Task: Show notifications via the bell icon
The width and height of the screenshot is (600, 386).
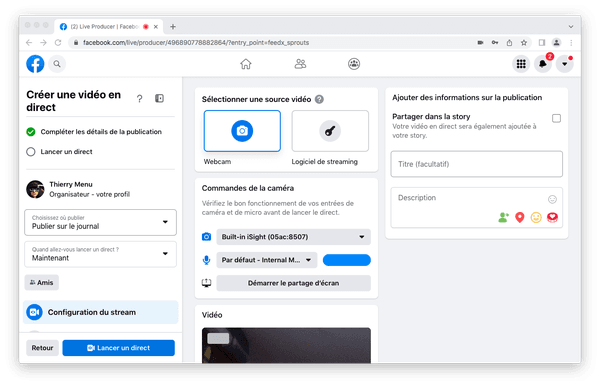Action: pyautogui.click(x=543, y=64)
